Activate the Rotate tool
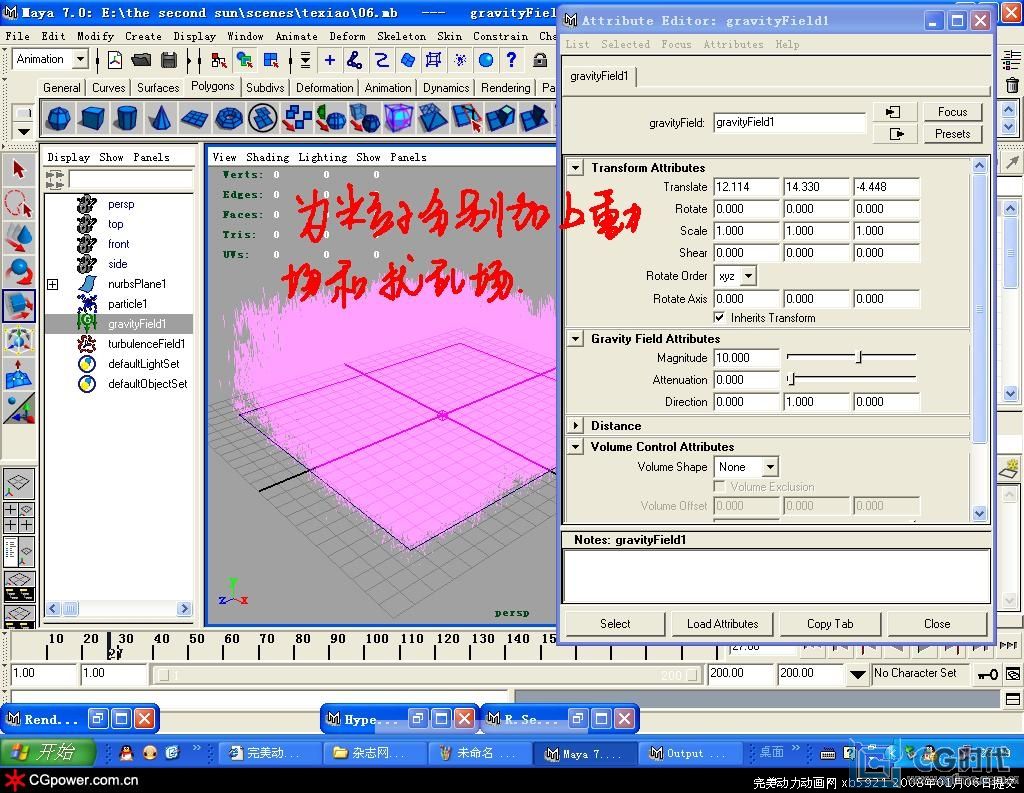1024x793 pixels. (18, 271)
